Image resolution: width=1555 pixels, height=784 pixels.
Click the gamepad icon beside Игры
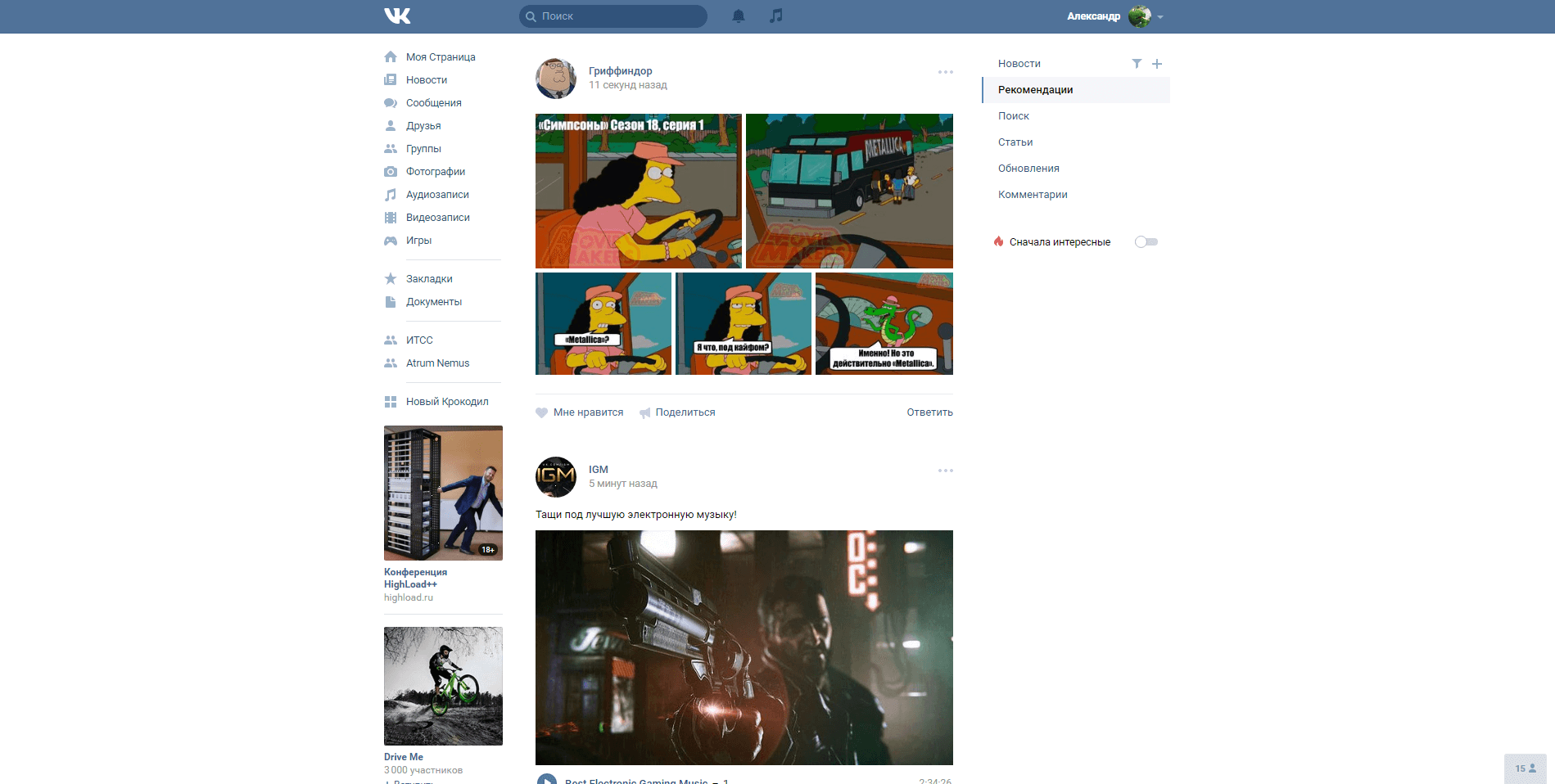391,241
